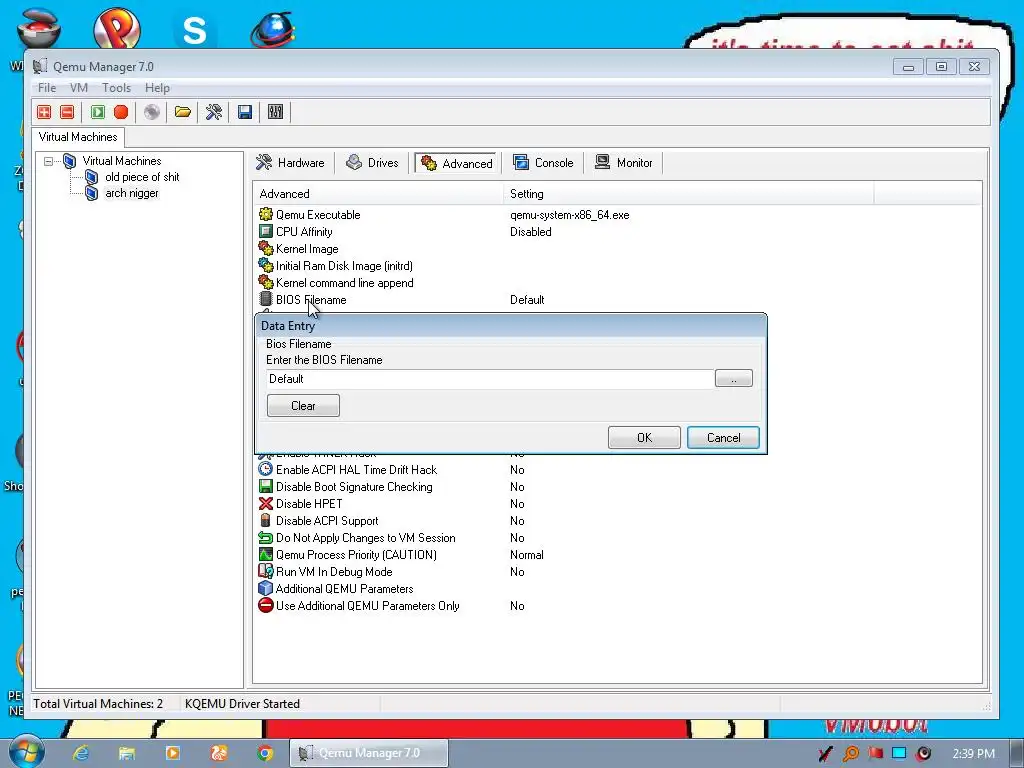Click the Qemu Manager 7.0 taskbar button

tap(370, 753)
